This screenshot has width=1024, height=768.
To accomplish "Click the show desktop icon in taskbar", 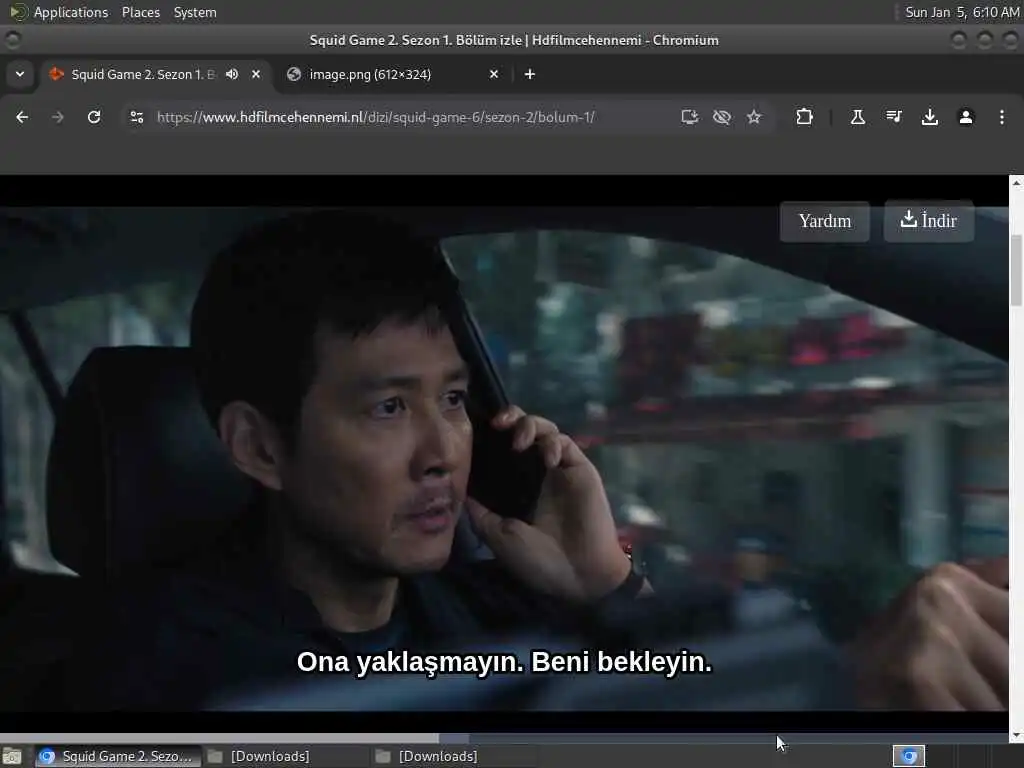I will point(12,756).
